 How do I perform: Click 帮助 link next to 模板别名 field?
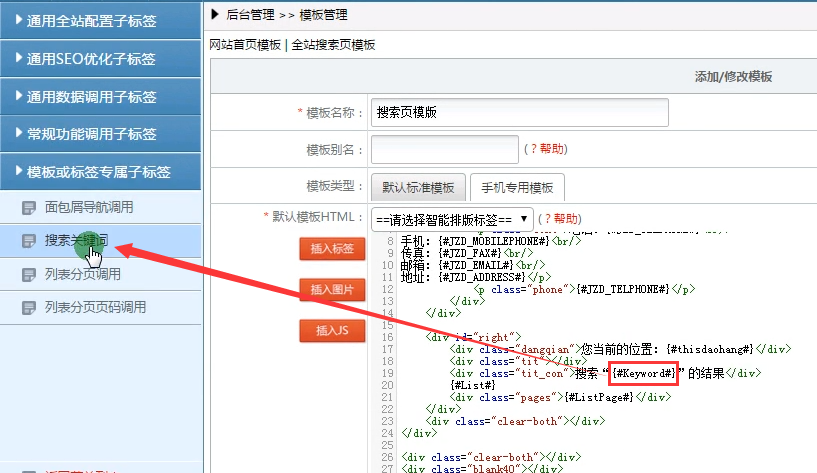[552, 149]
